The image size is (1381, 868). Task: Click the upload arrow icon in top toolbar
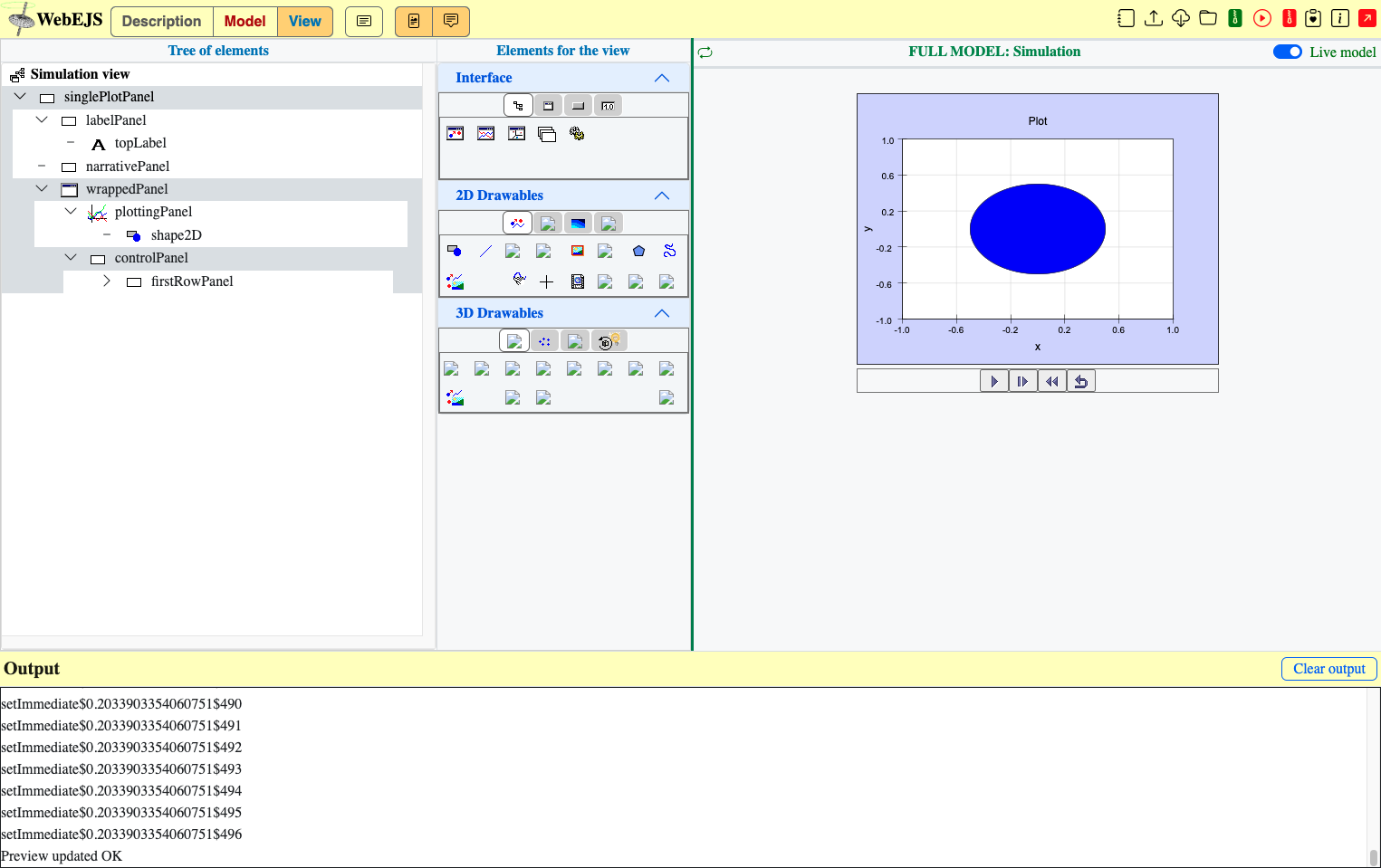point(1153,18)
